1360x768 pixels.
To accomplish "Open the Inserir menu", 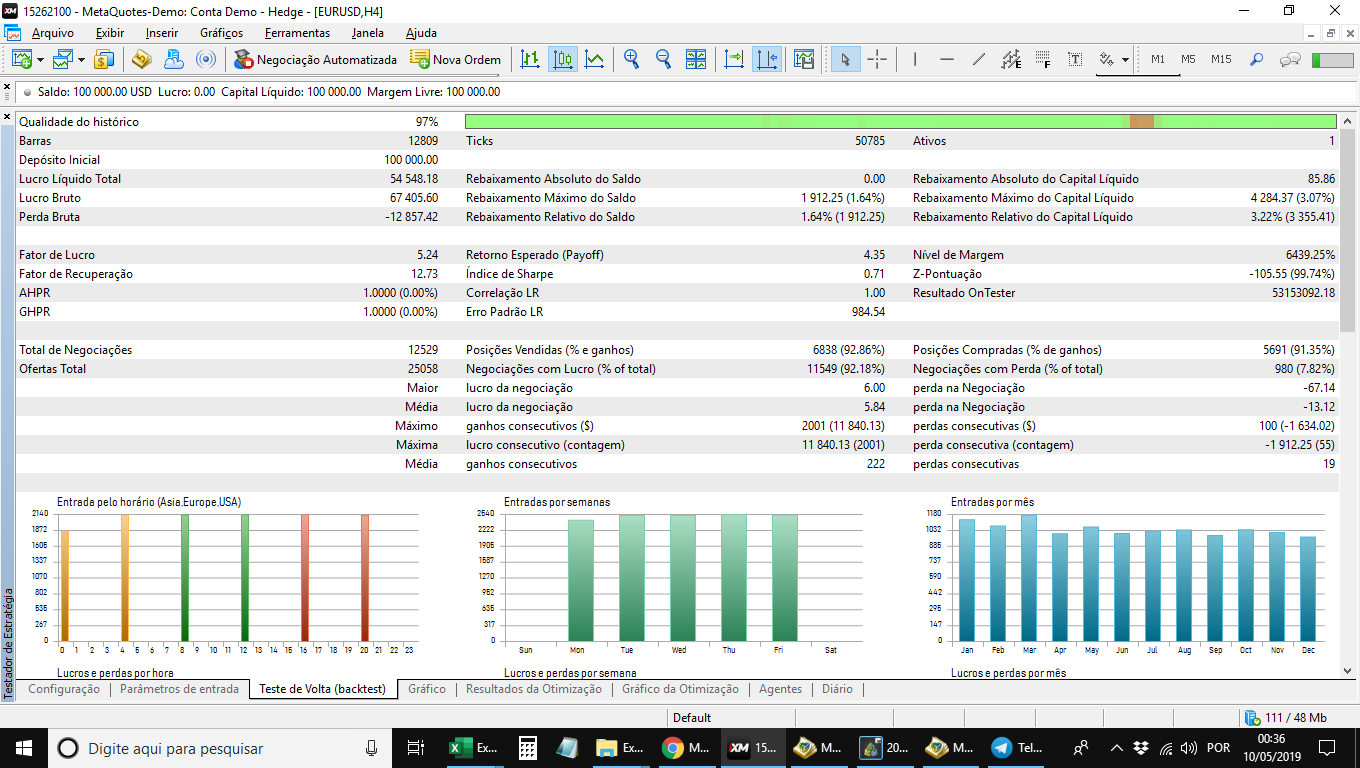I will click(x=162, y=33).
